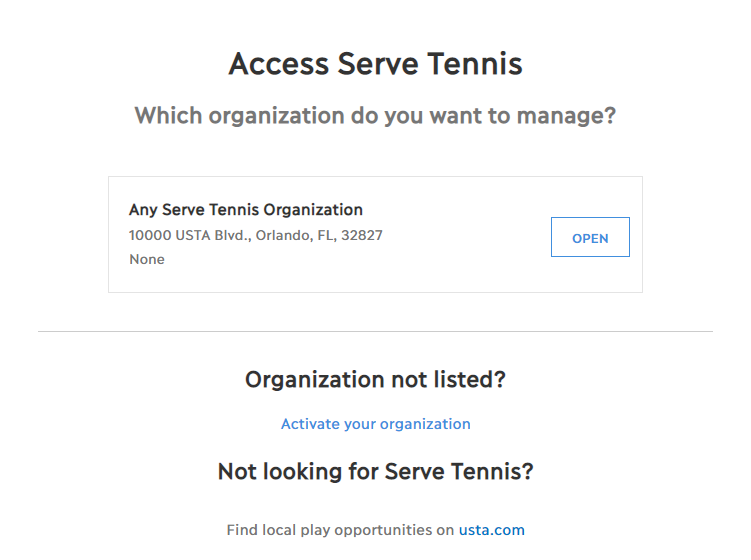Click the word opportunities near usta.com
Viewport: 751px width, 560px height.
383,530
